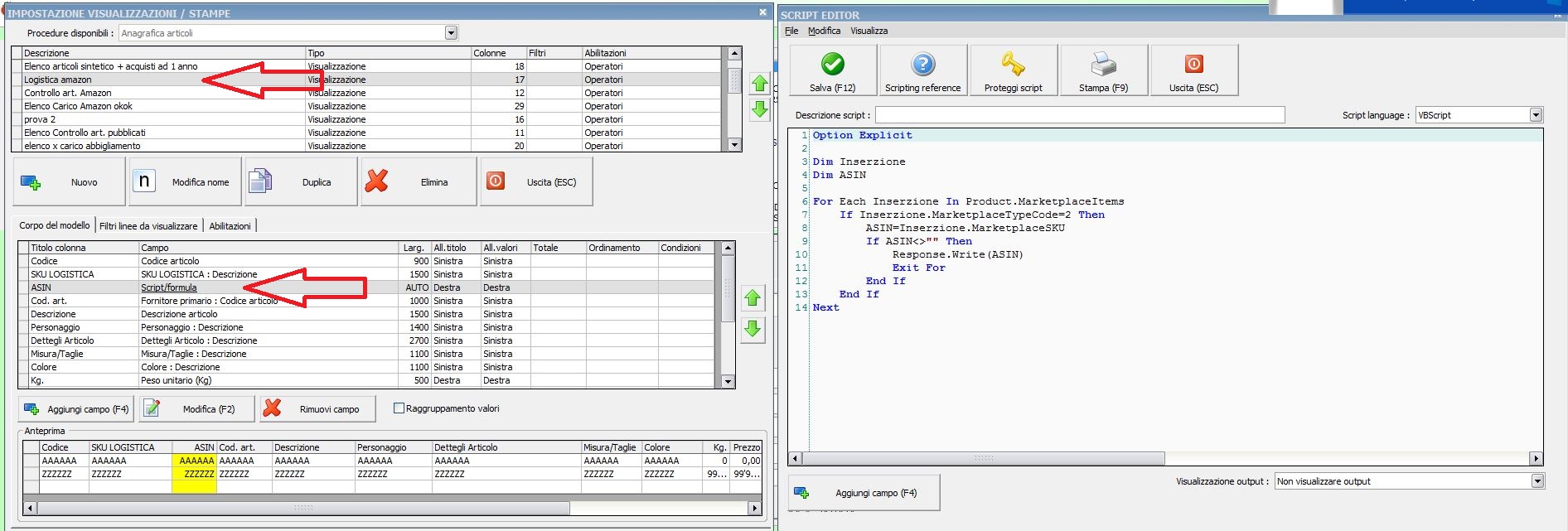Move view down with upper-list green down arrow
Image resolution: width=1568 pixels, height=531 pixels.
click(760, 109)
